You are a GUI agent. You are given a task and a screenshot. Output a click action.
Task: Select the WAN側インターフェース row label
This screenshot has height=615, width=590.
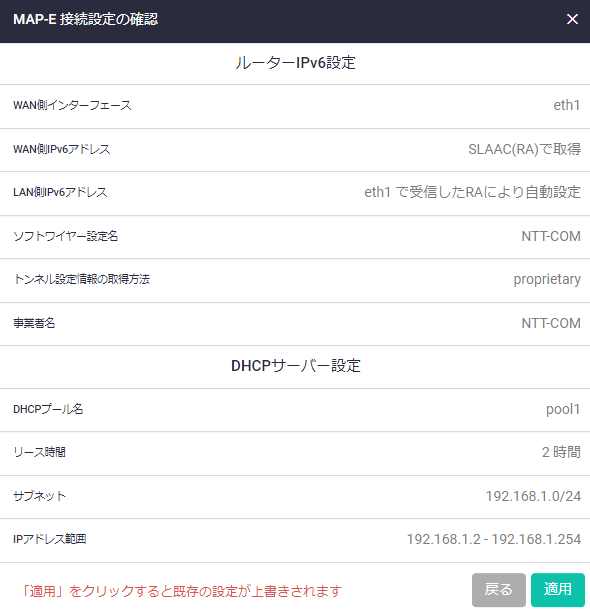click(x=72, y=105)
